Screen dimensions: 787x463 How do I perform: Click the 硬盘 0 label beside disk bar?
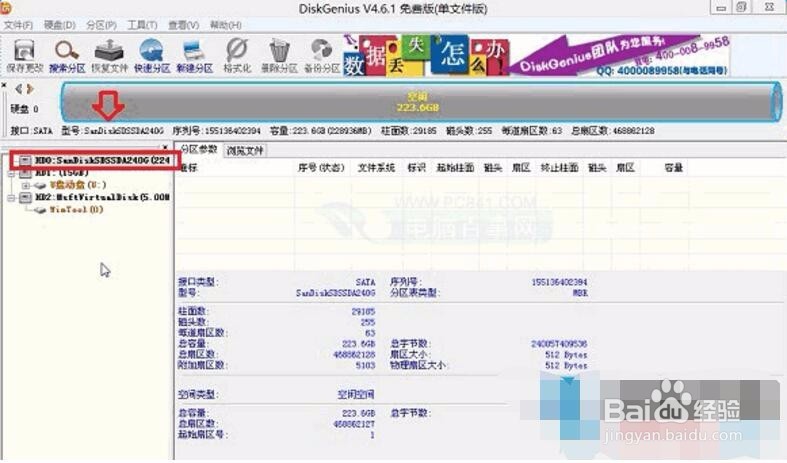24,109
